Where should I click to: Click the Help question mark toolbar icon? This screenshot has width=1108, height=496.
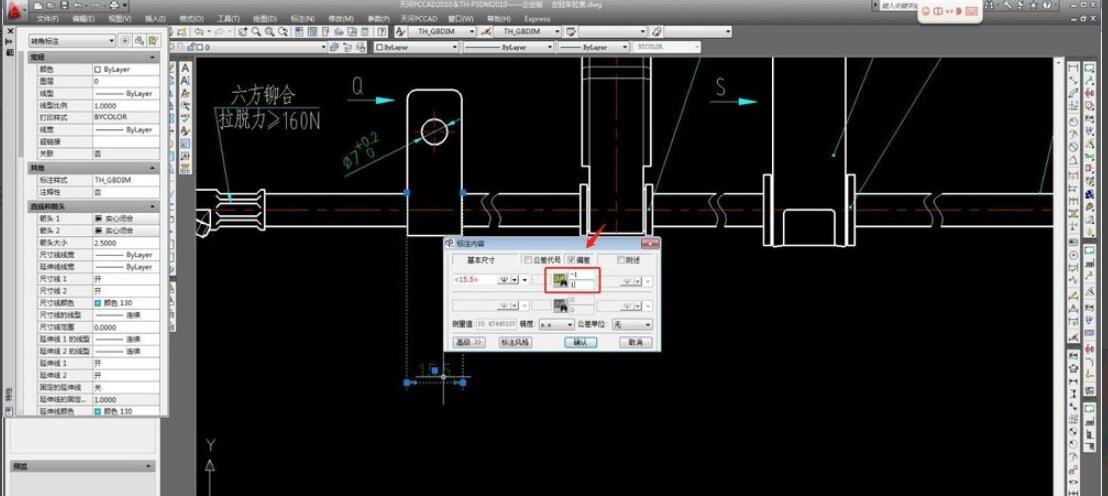pos(382,32)
